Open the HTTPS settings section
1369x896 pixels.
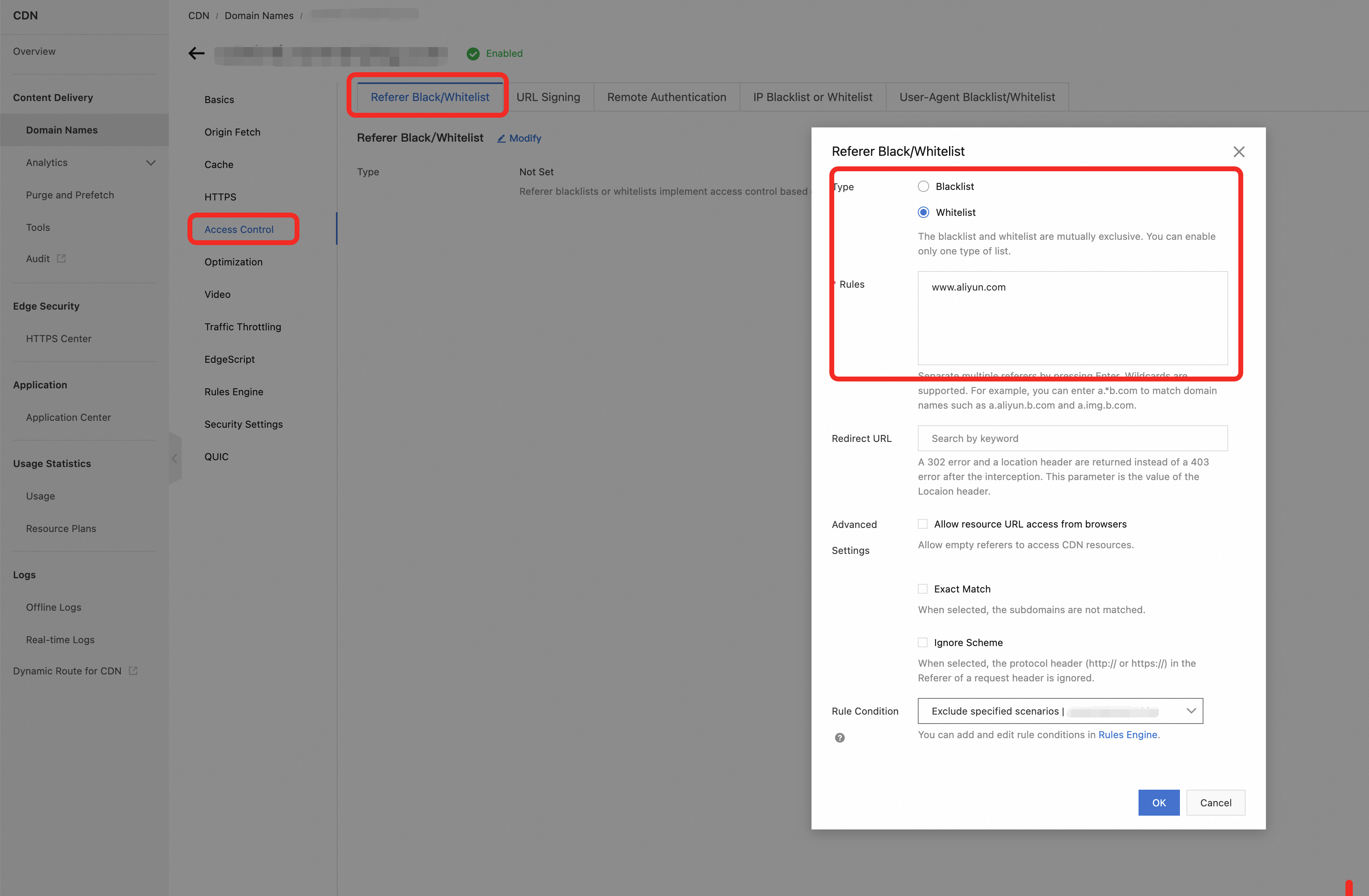coord(220,197)
